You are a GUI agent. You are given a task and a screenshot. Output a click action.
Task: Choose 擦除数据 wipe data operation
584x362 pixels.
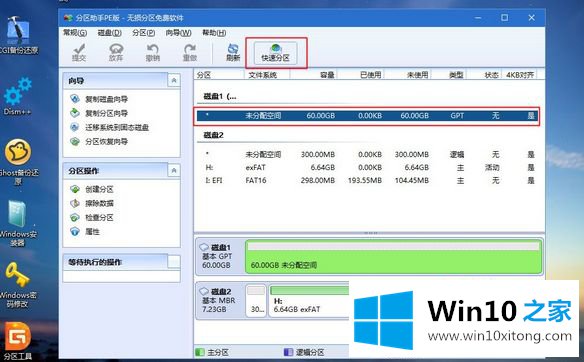92,203
